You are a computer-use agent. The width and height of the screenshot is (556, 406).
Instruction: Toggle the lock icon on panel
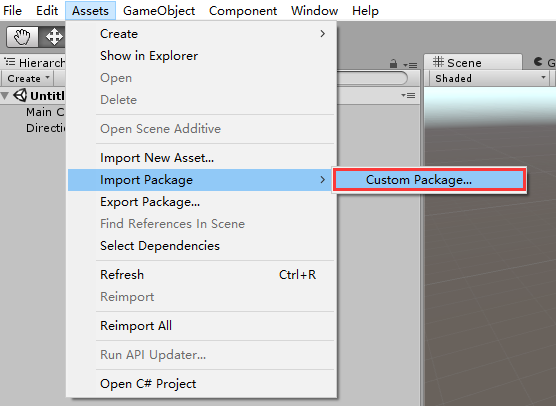(x=393, y=64)
